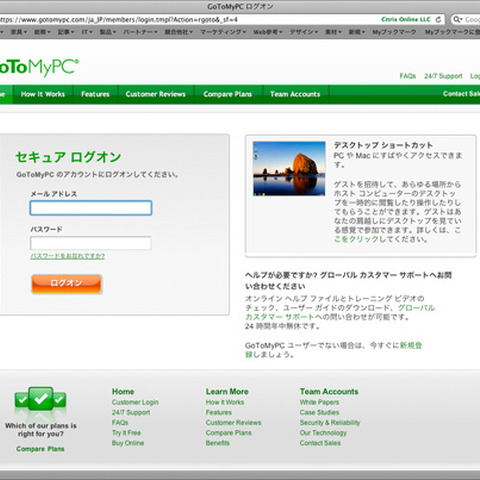480x480 pixels.
Task: Open the グローバル カスタマー サポート link
Action: (340, 312)
